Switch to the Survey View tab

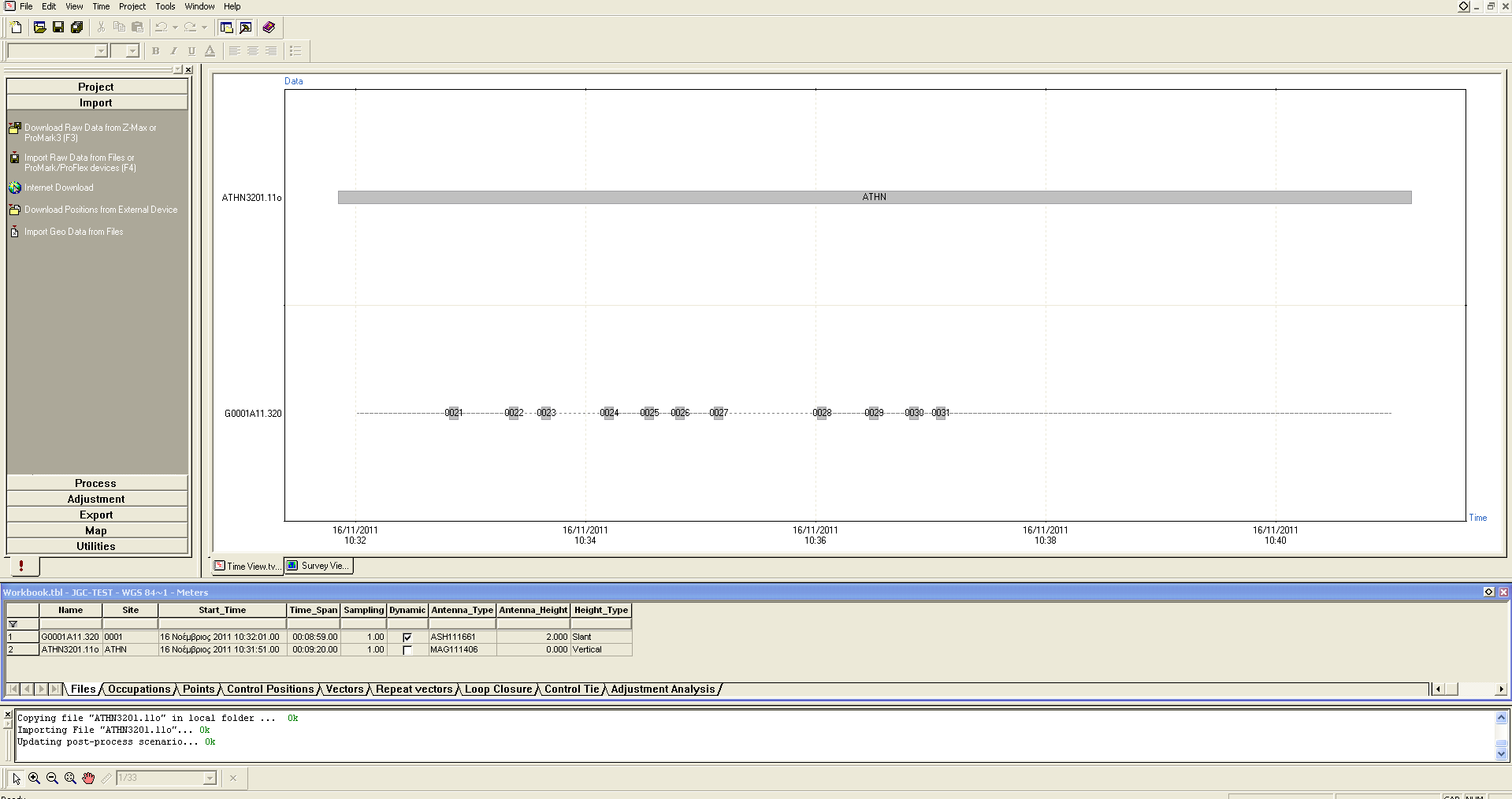(318, 566)
